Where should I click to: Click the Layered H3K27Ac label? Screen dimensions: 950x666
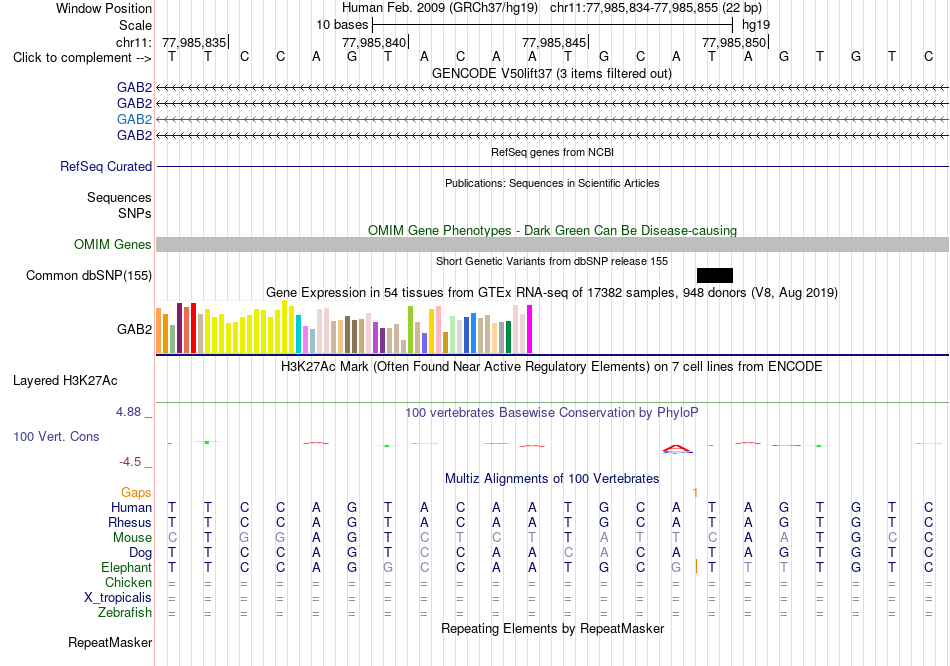(x=65, y=381)
